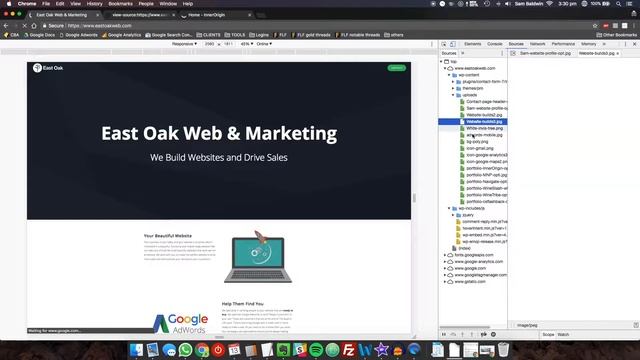Open Spotify from the Dock
The width and height of the screenshot is (640, 360).
click(316, 350)
